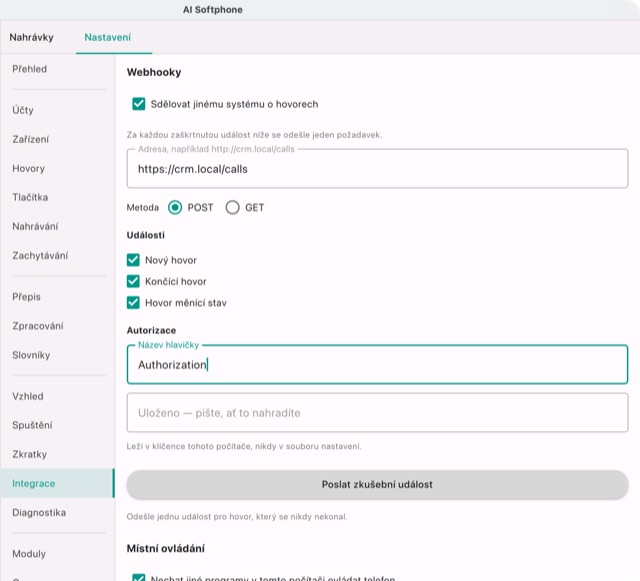
Task: Focus the Název hlavičky input field
Action: click(x=377, y=365)
